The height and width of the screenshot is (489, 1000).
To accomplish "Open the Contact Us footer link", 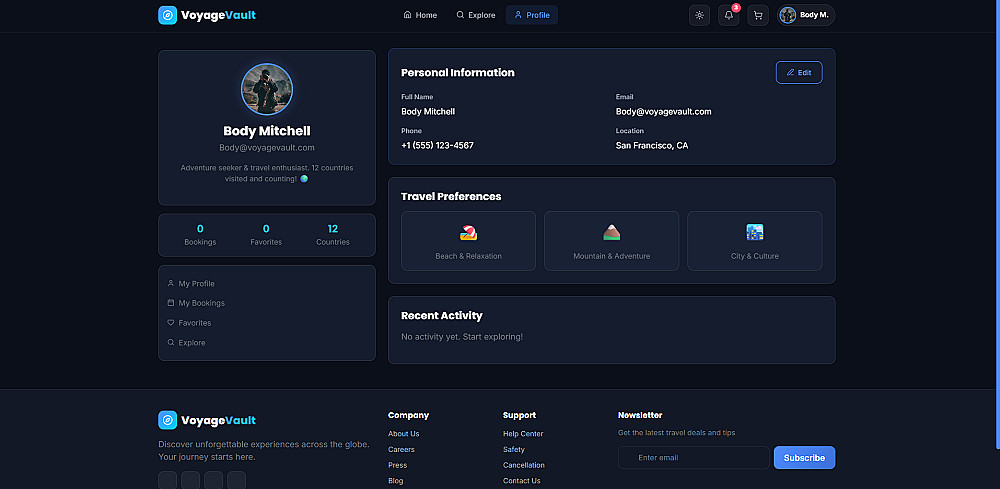I will point(522,481).
